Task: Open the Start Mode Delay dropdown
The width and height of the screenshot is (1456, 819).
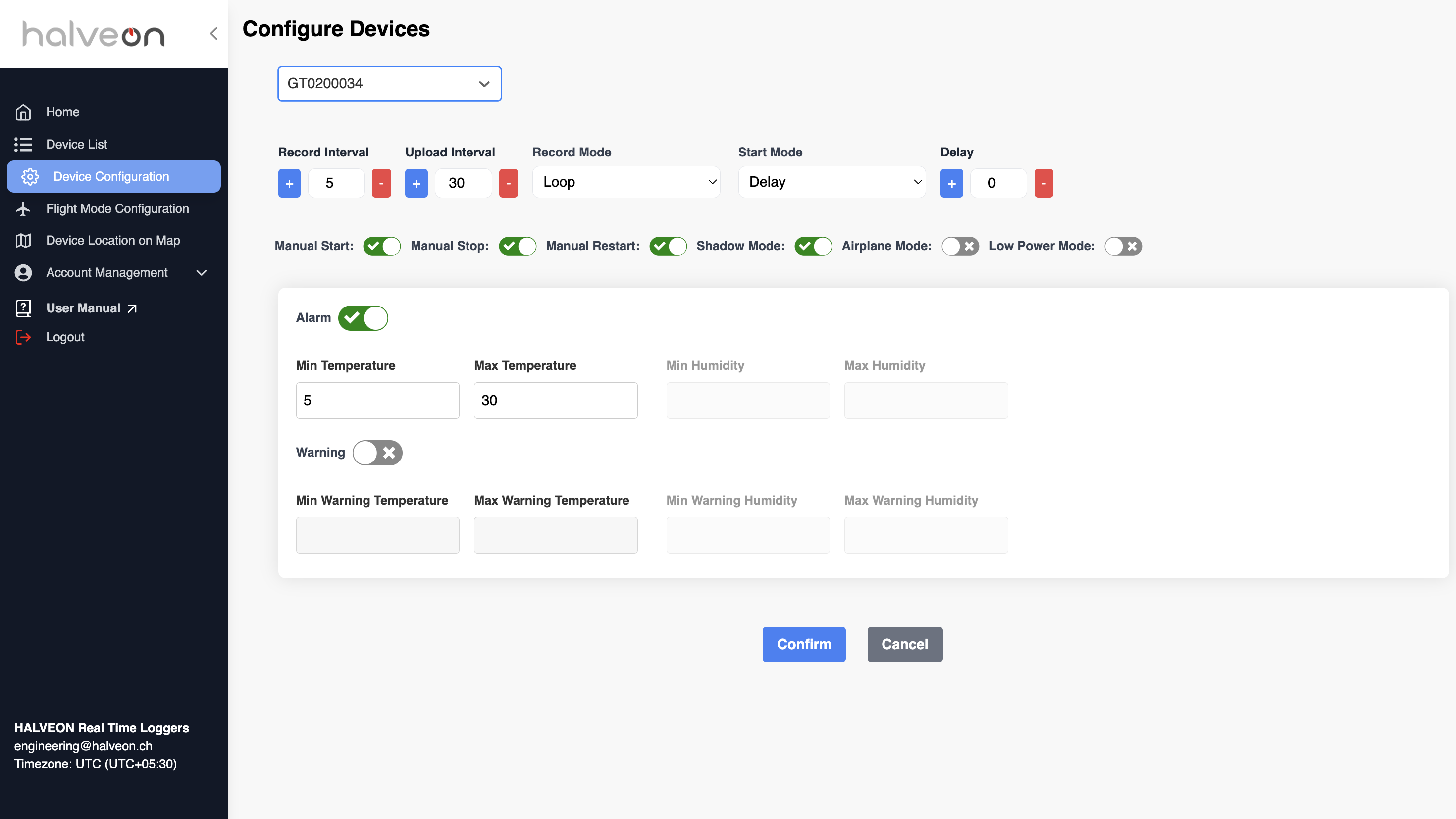Action: pos(832,182)
